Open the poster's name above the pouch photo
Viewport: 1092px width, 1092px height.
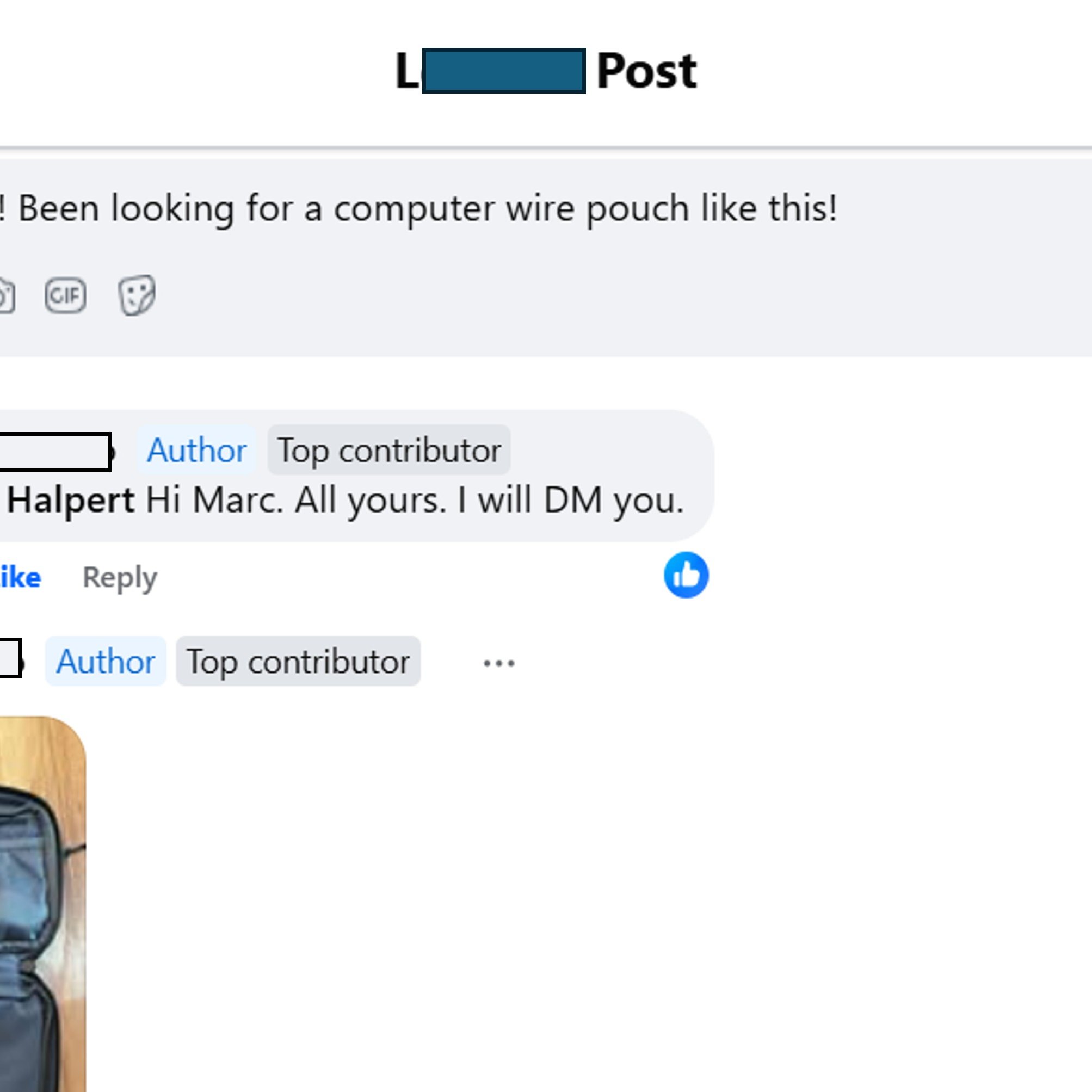click(10, 658)
